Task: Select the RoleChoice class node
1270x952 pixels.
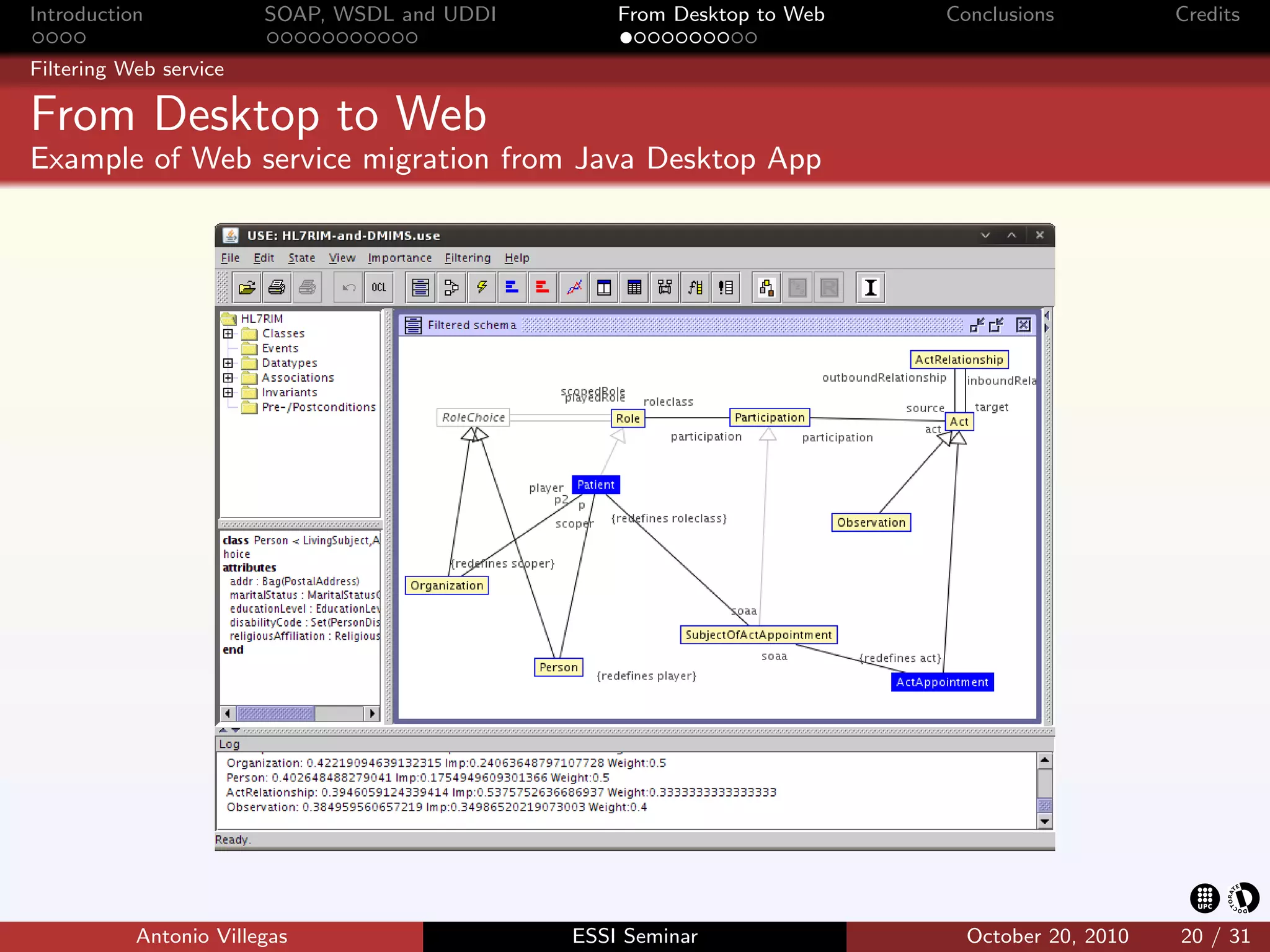Action: (x=473, y=418)
